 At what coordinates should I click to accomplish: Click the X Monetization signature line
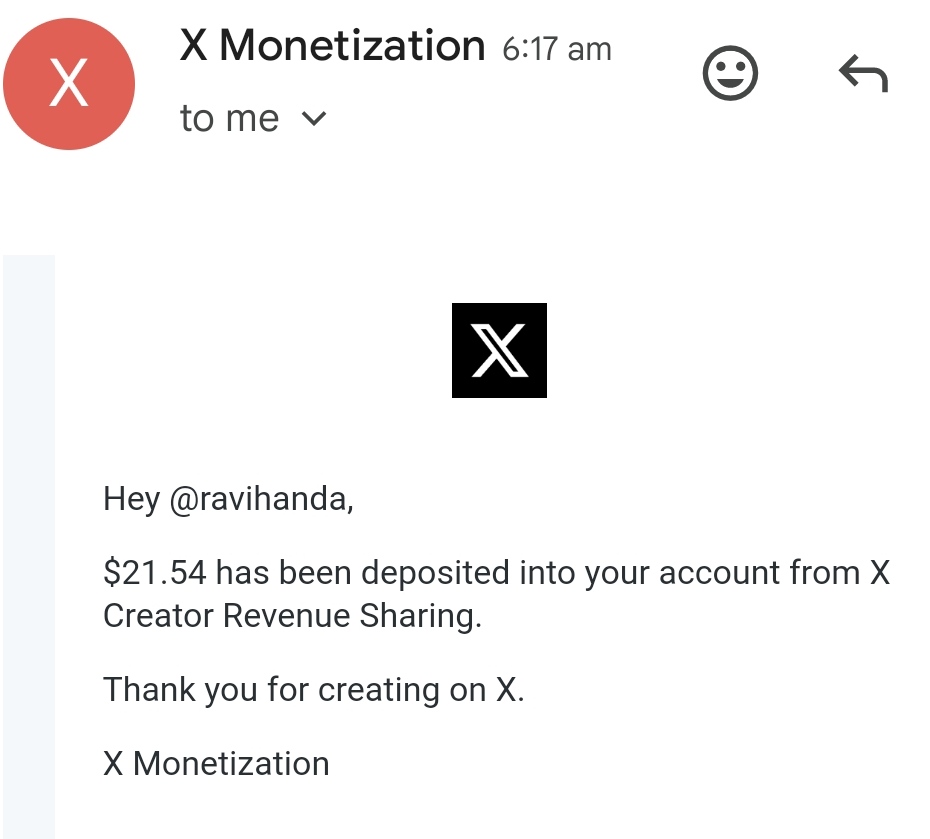pos(216,764)
